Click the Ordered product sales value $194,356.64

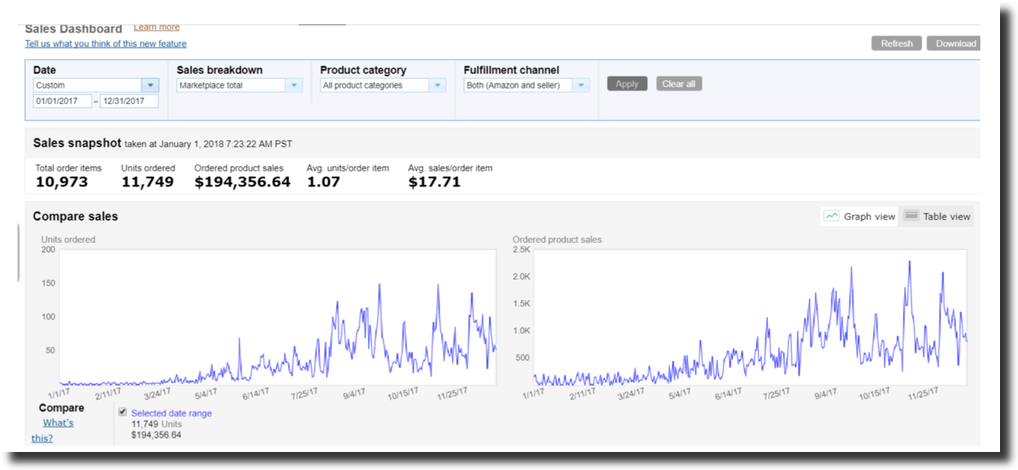tap(242, 182)
